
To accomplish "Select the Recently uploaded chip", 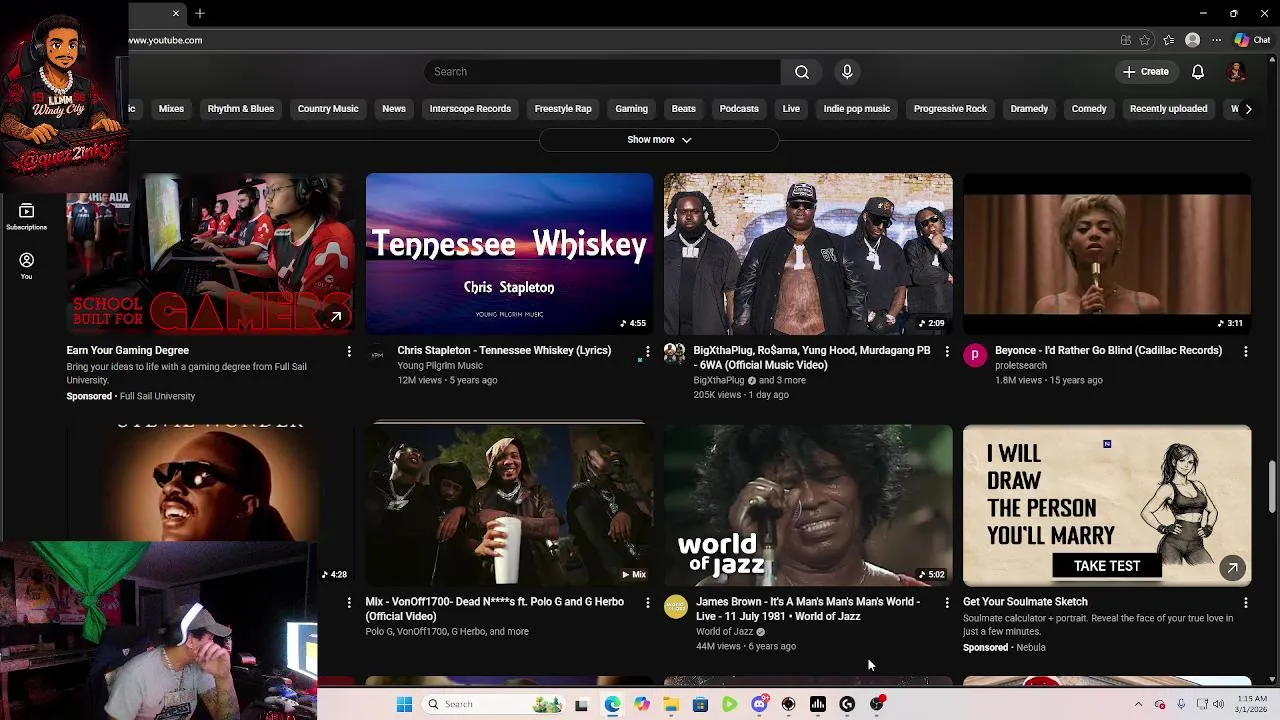I will point(1168,109).
